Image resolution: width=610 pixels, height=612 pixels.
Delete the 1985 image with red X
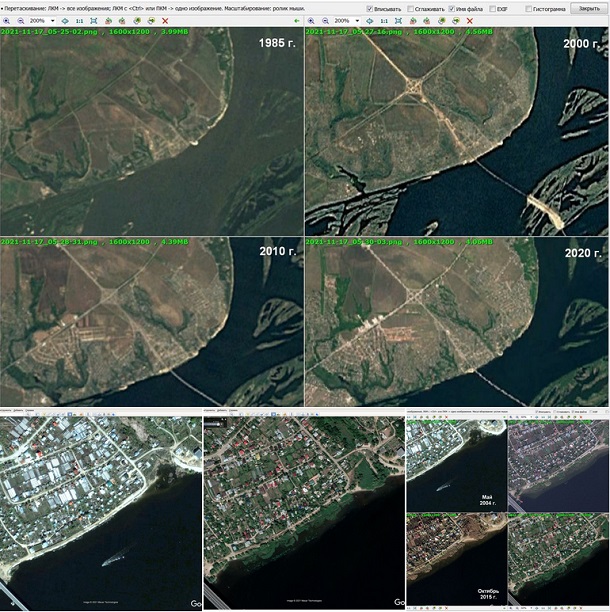165,21
